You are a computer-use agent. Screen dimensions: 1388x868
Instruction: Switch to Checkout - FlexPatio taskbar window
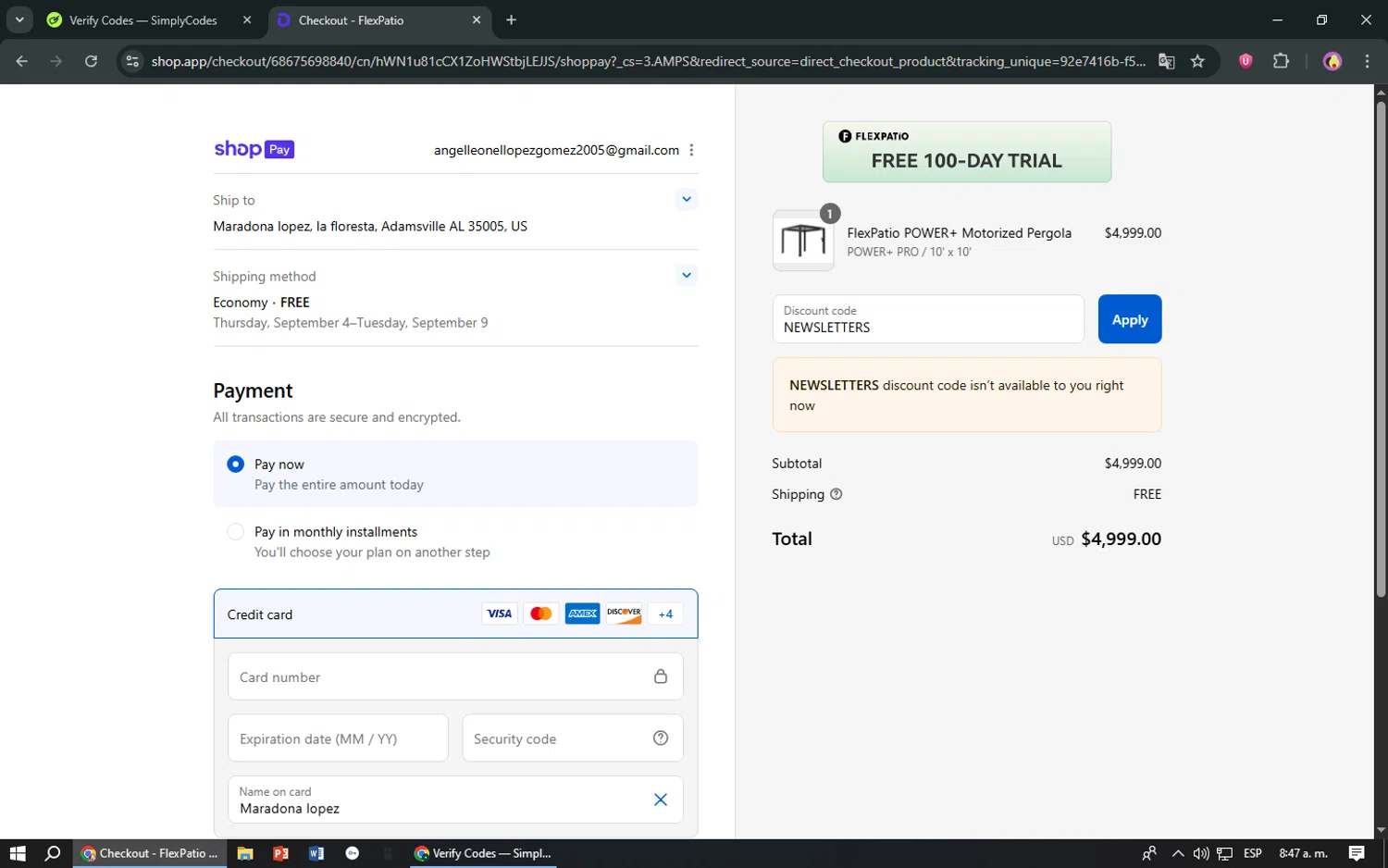(150, 853)
